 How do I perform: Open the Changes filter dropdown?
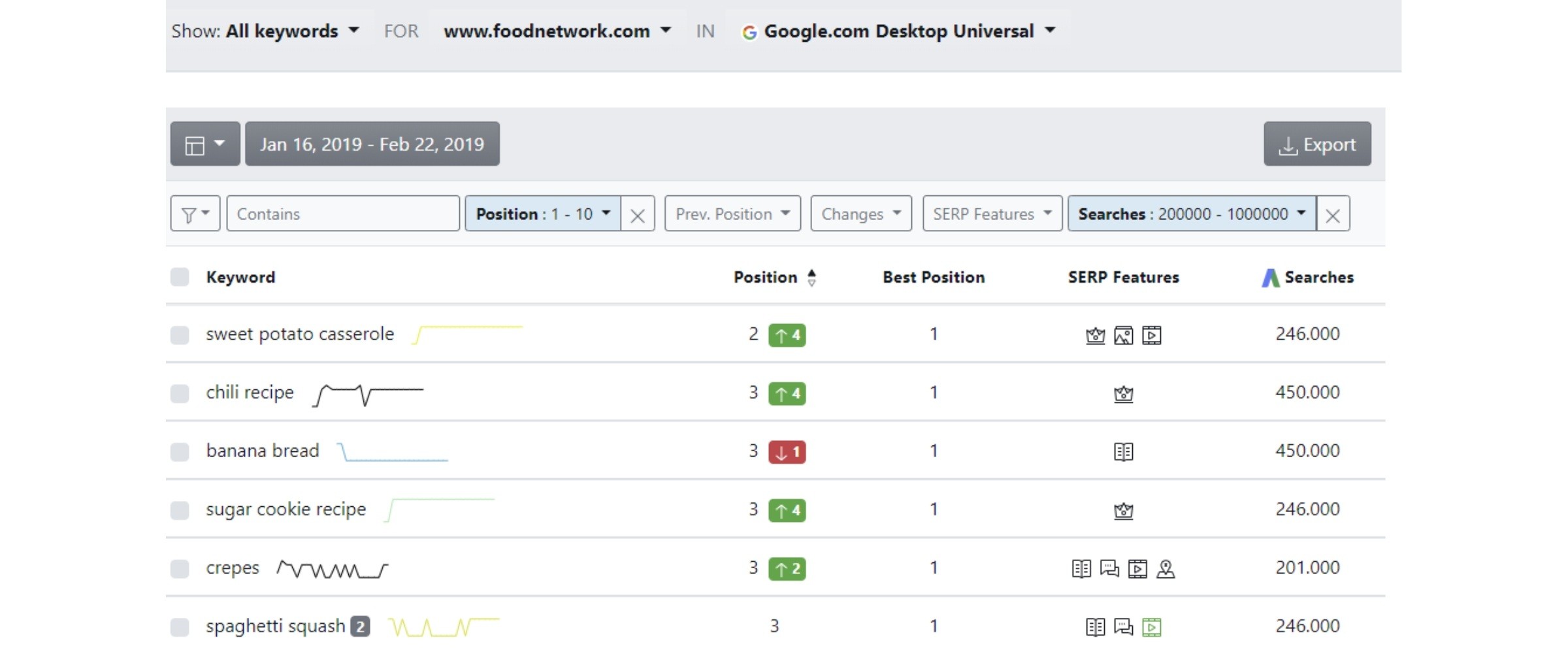pos(861,214)
